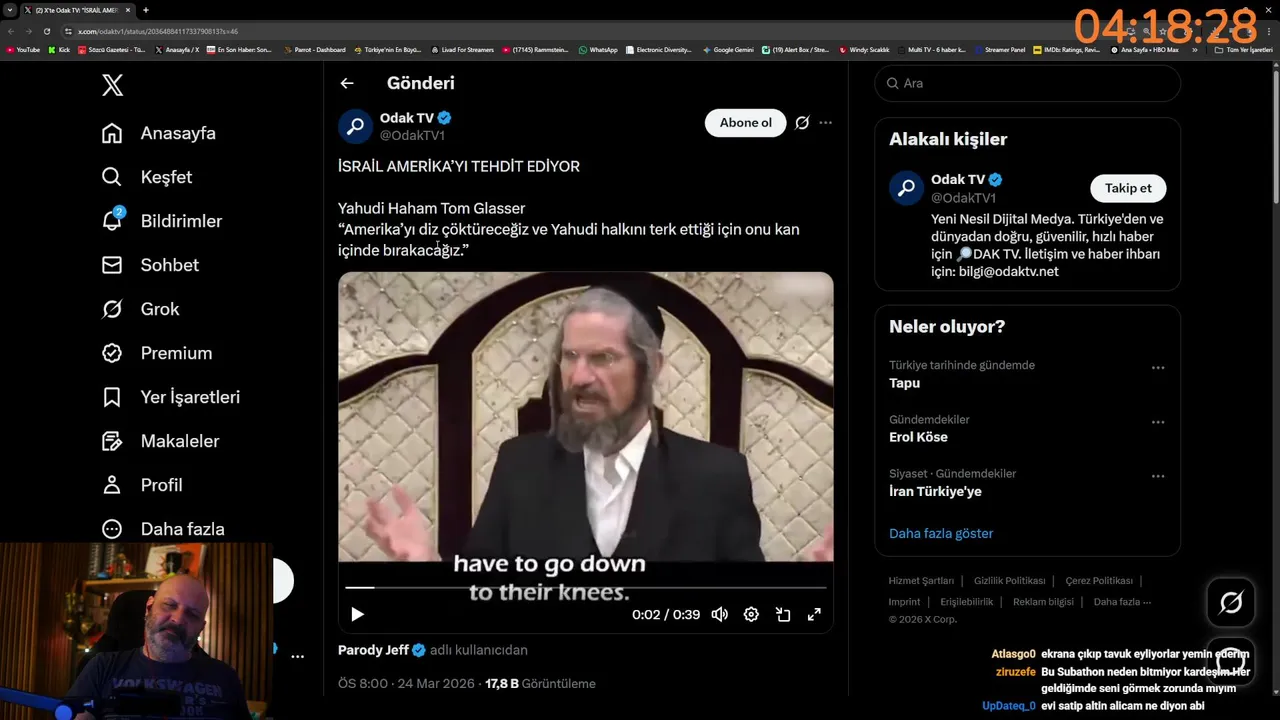Viewport: 1280px width, 720px height.
Task: Go to Profil page
Action: (x=142, y=485)
